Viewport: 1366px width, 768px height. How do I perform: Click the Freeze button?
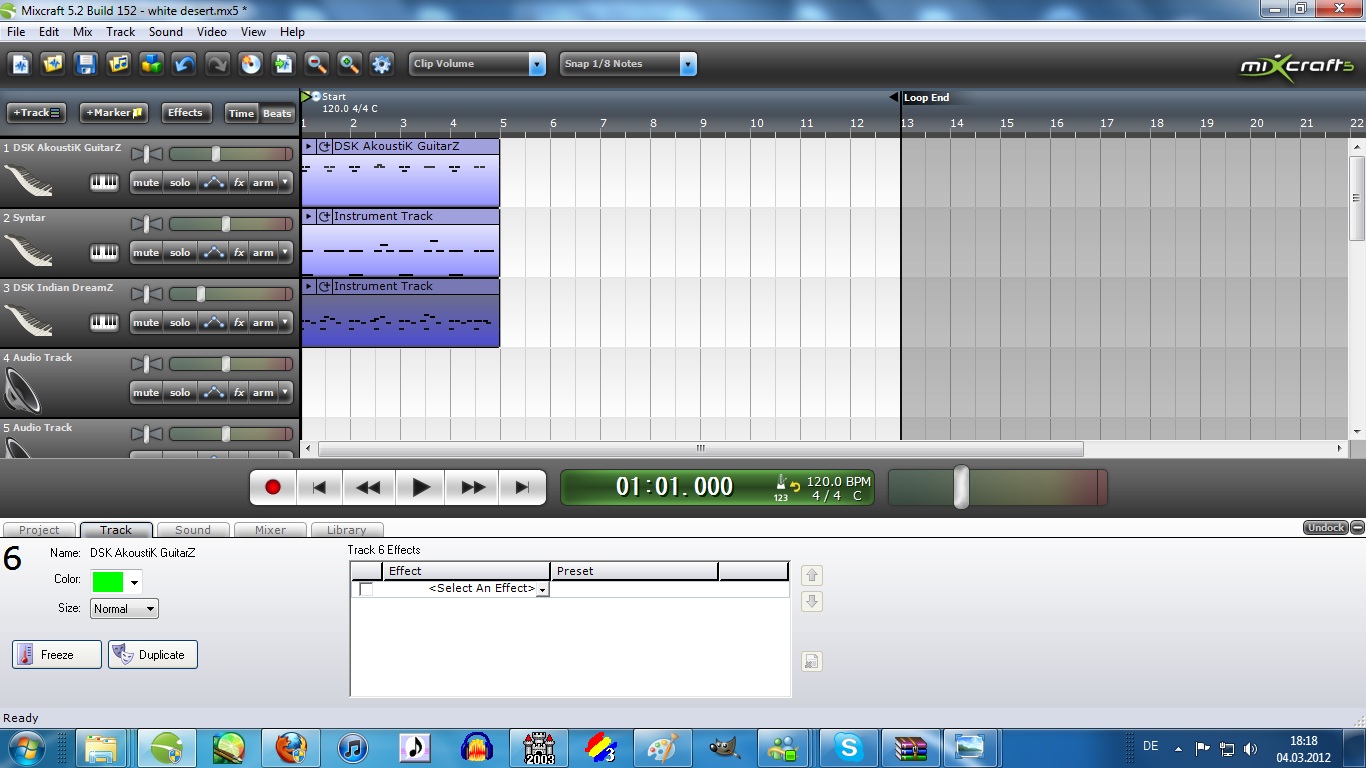(57, 655)
